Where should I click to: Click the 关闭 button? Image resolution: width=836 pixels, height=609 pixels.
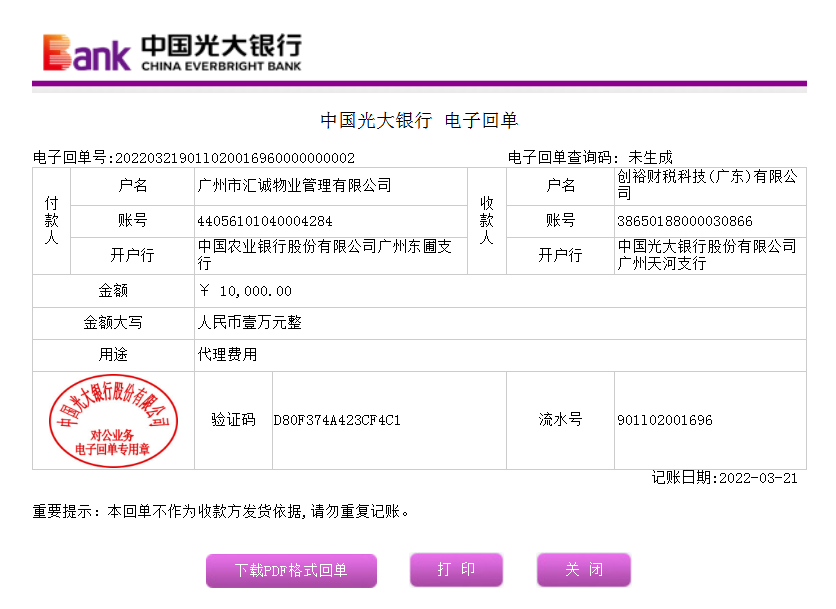(x=584, y=570)
